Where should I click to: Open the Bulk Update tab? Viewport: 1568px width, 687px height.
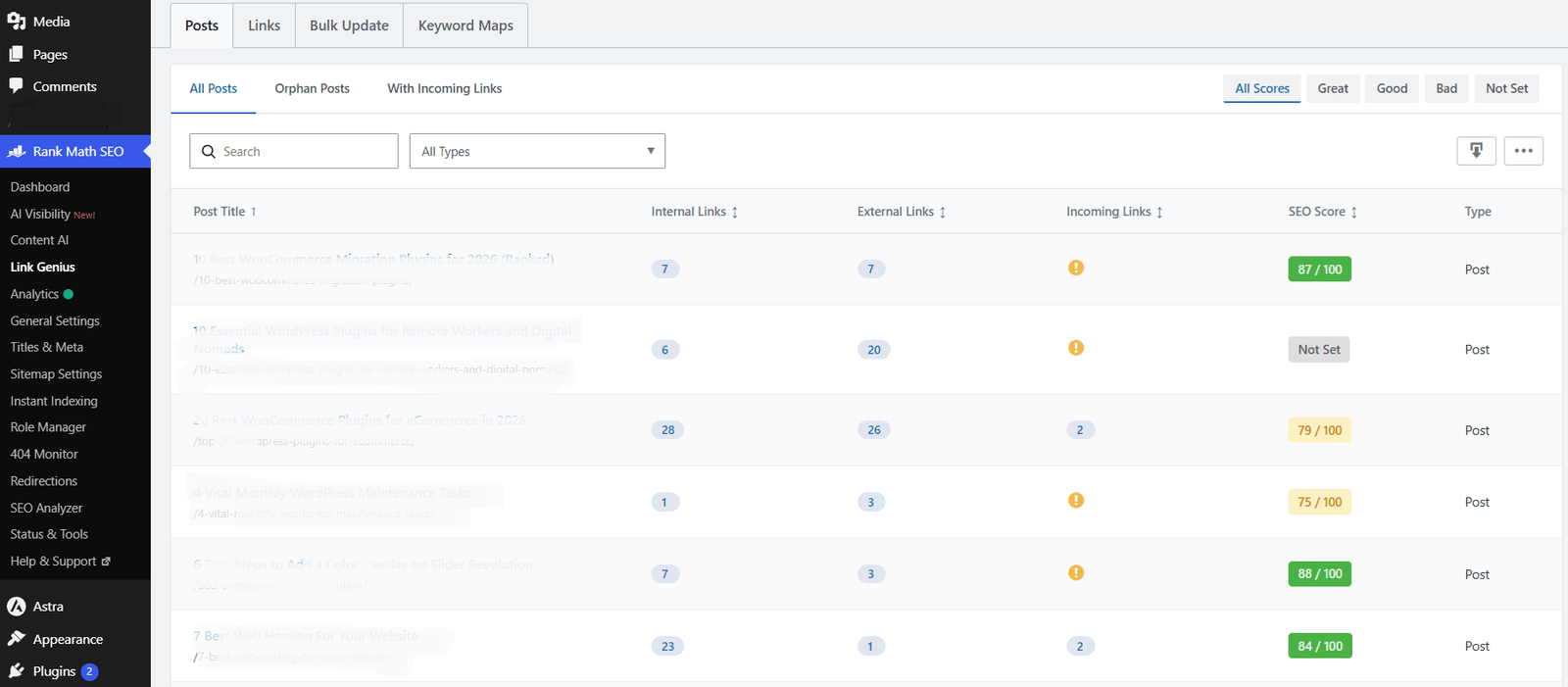(349, 25)
